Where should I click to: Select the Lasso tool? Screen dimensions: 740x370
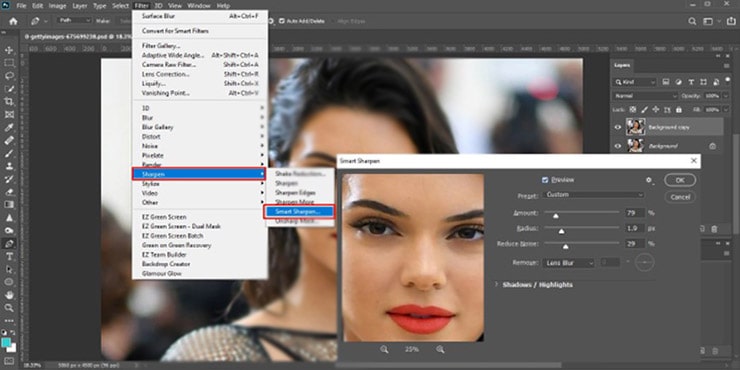coord(9,76)
